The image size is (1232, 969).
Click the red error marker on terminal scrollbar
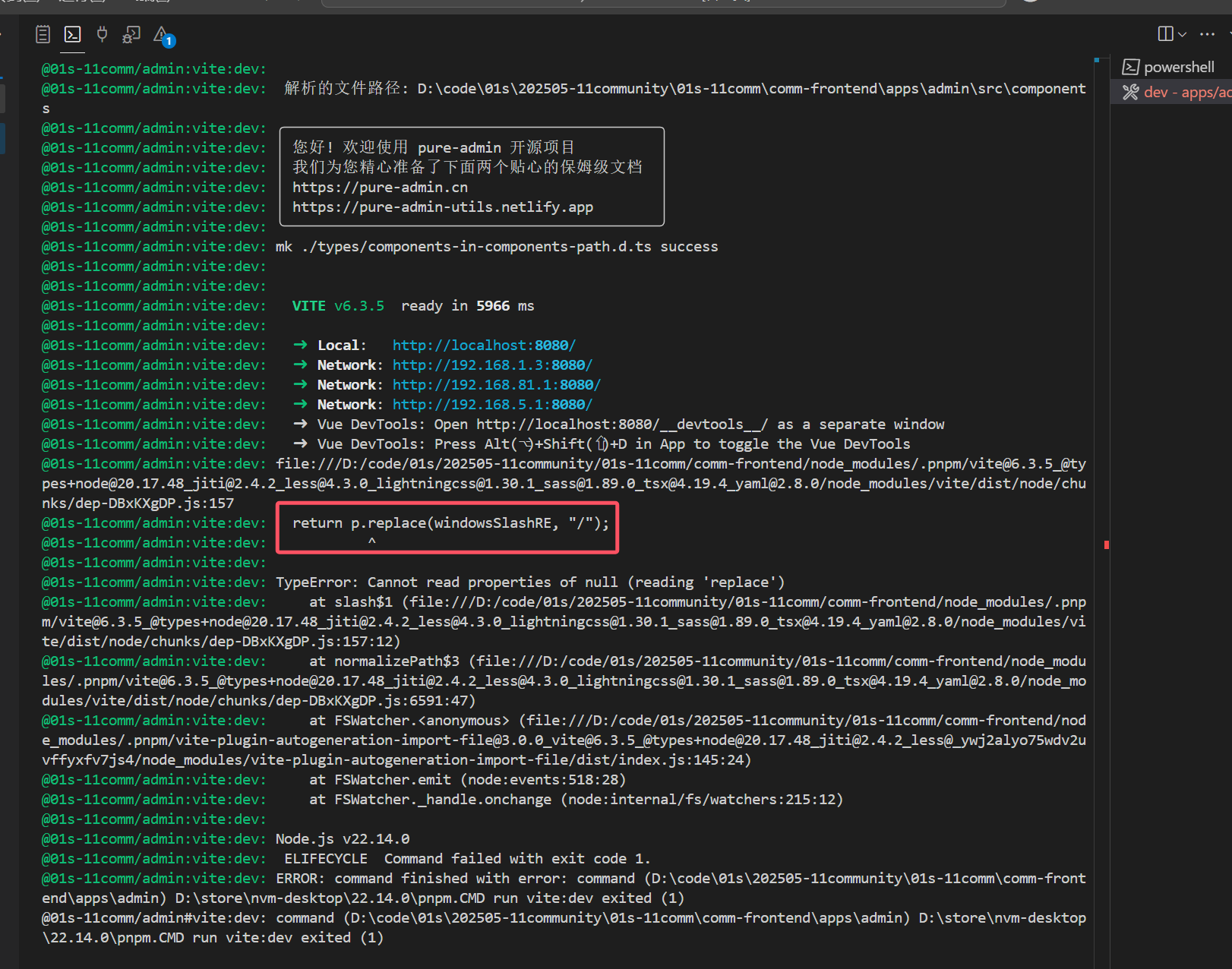tap(1107, 544)
